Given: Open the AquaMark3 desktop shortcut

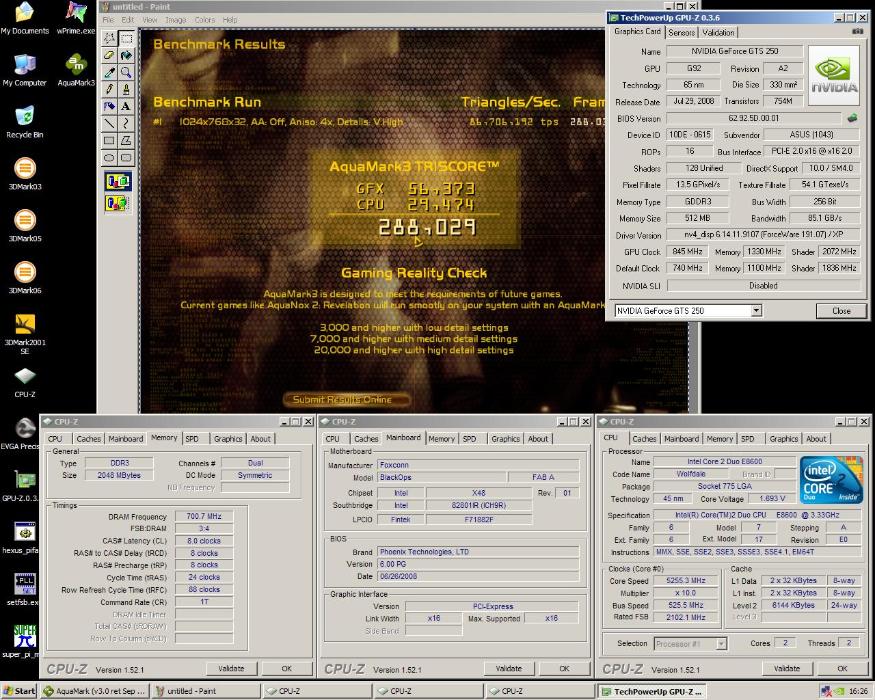Looking at the screenshot, I should click(76, 70).
